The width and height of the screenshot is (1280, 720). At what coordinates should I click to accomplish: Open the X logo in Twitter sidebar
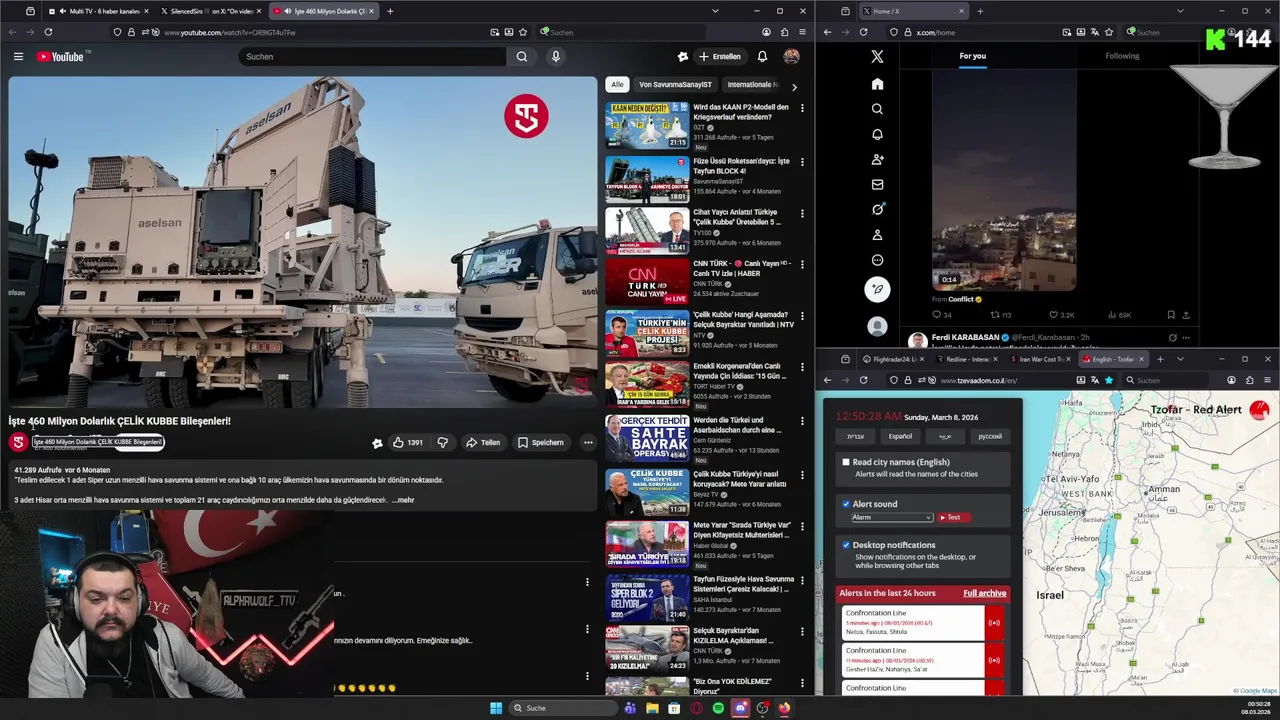(877, 57)
